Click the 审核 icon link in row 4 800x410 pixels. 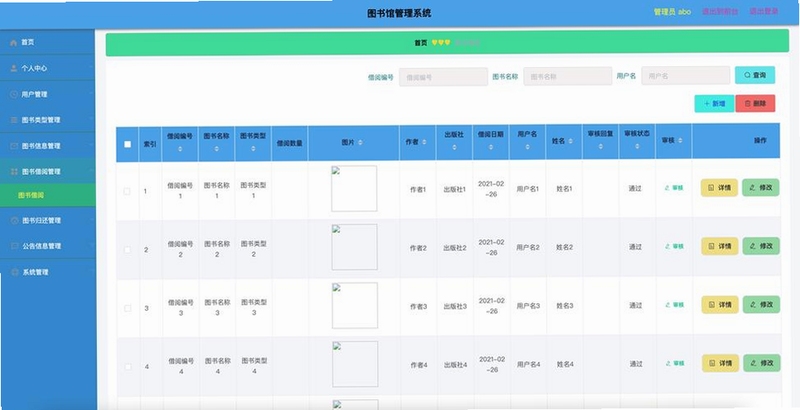tap(675, 364)
